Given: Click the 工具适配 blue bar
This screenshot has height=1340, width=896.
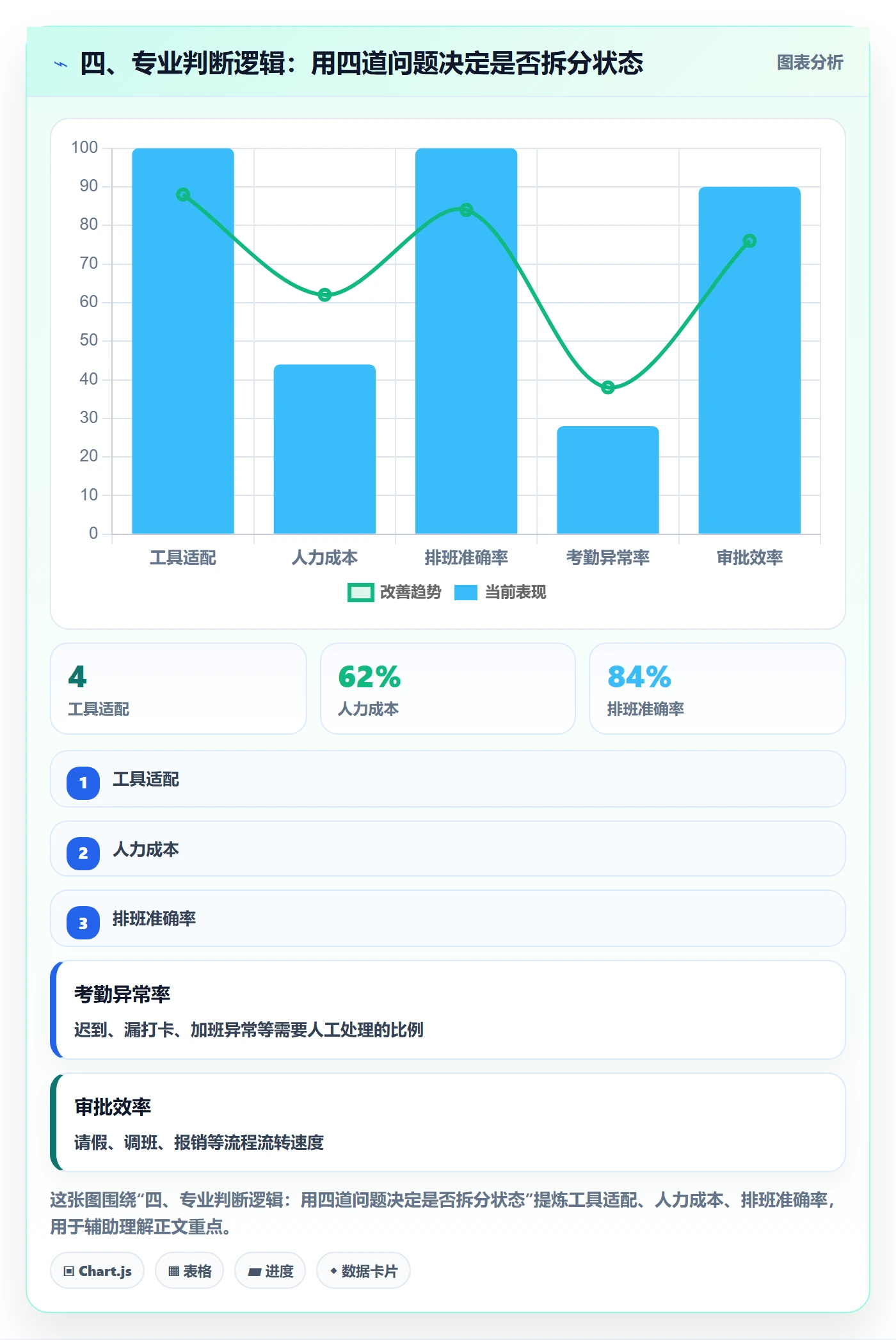Looking at the screenshot, I should (183, 340).
